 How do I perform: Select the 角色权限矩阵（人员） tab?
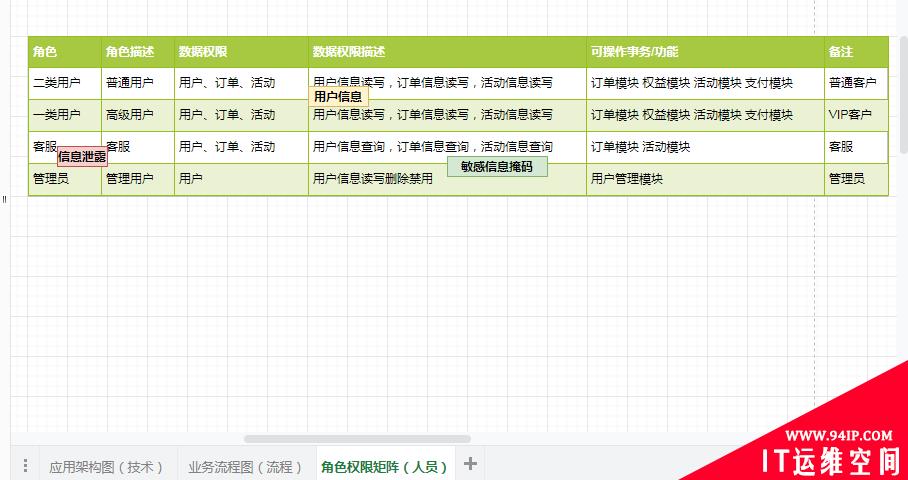386,467
